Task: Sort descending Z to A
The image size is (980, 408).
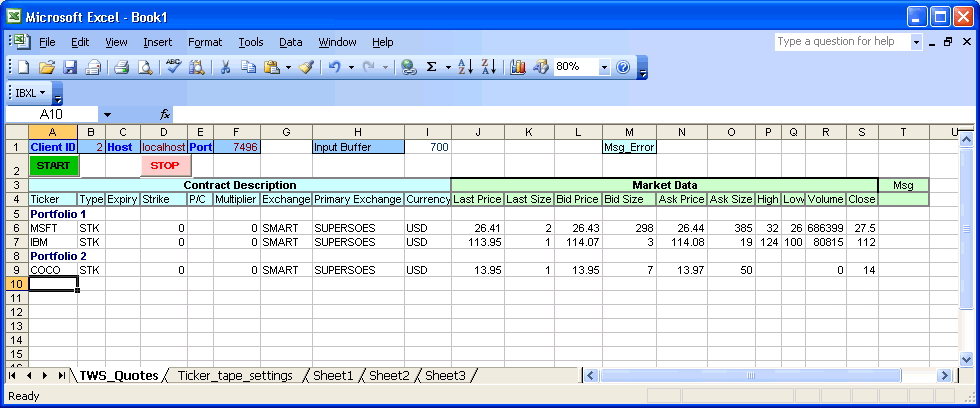Action: [x=489, y=67]
